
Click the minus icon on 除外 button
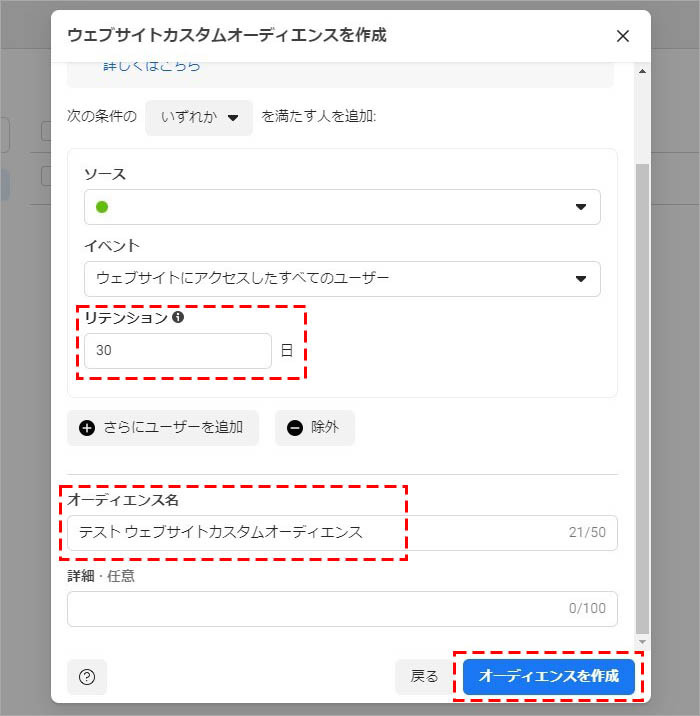click(x=295, y=428)
